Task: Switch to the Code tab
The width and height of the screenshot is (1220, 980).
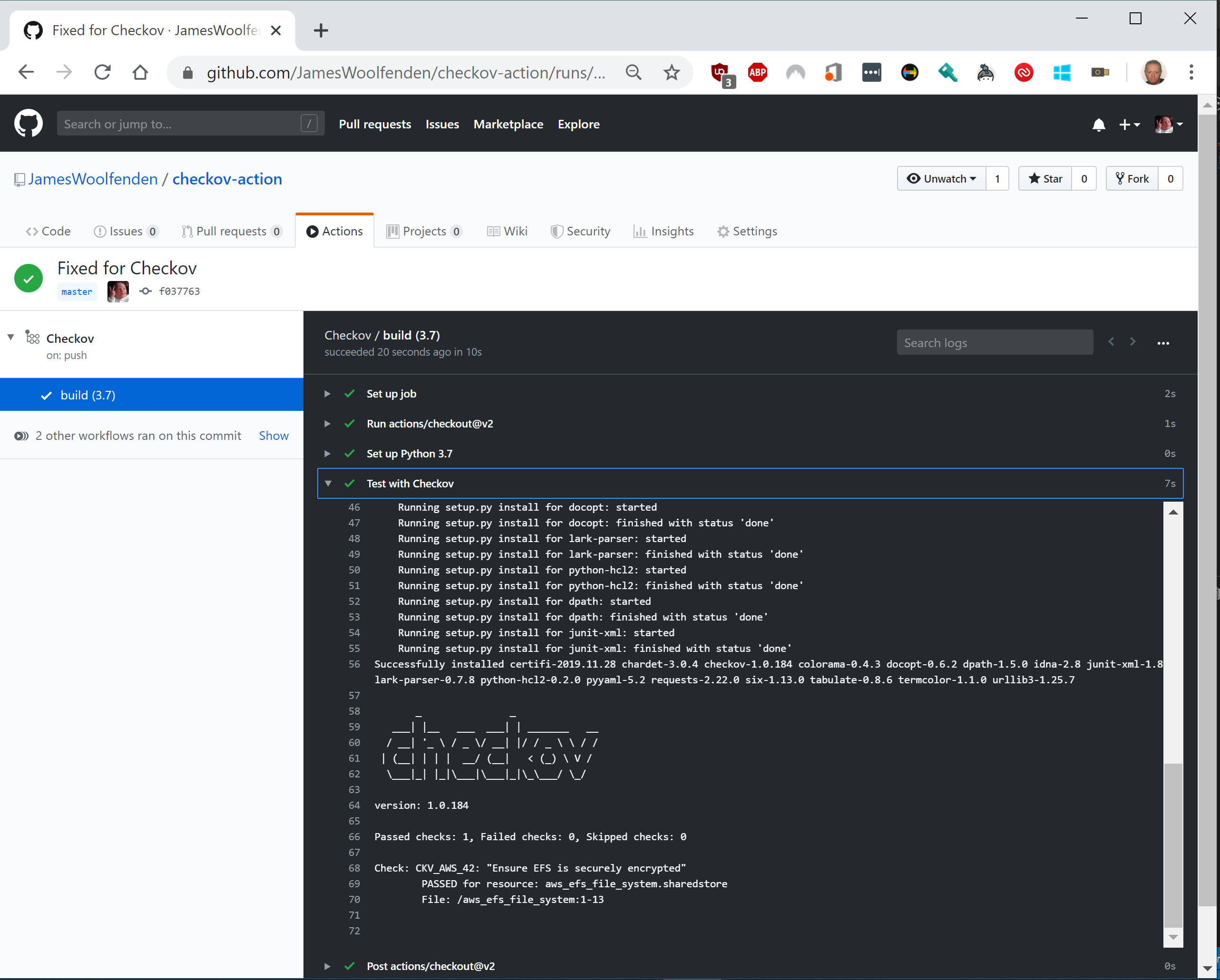Action: pyautogui.click(x=48, y=232)
